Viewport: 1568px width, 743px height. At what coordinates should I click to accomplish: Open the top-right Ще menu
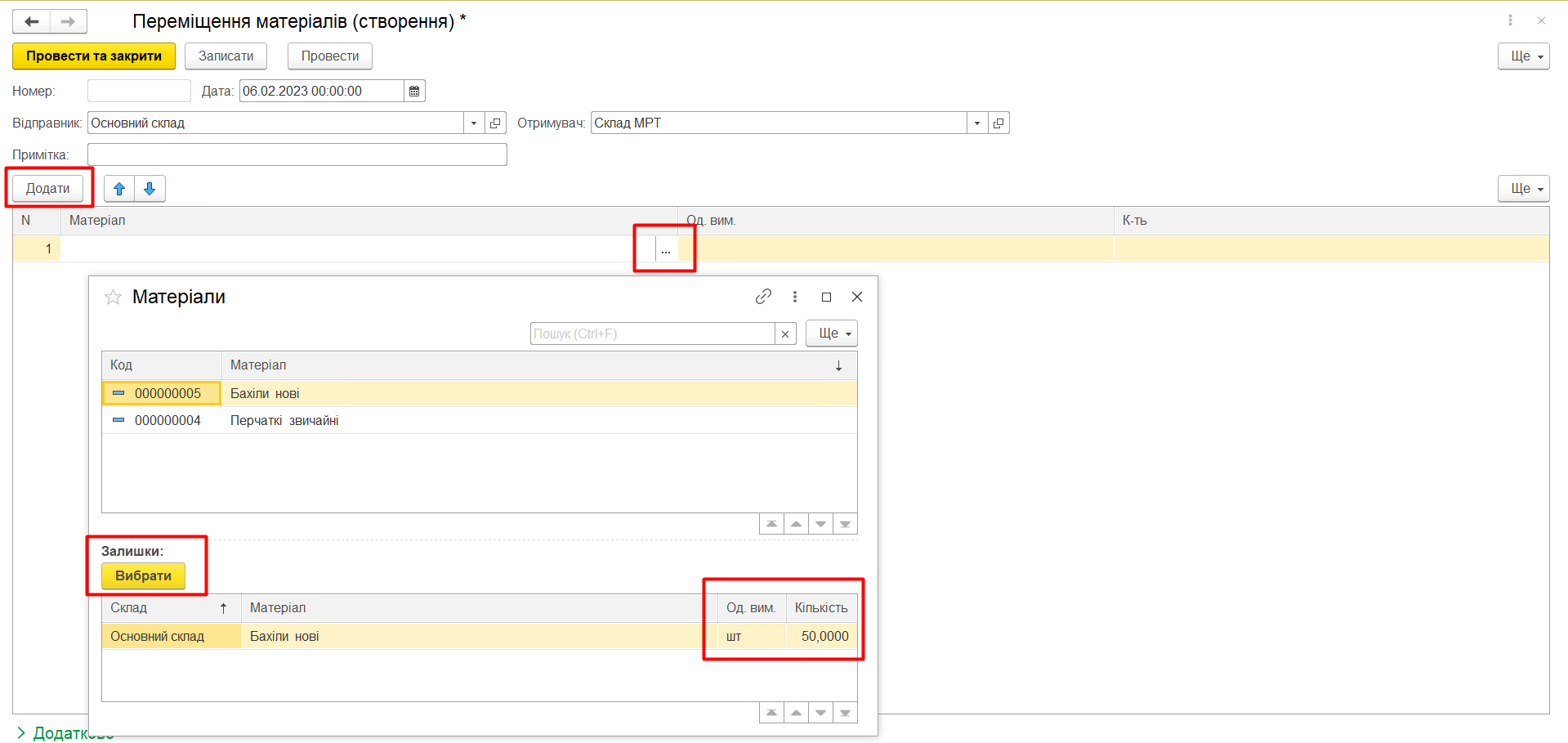click(1523, 56)
